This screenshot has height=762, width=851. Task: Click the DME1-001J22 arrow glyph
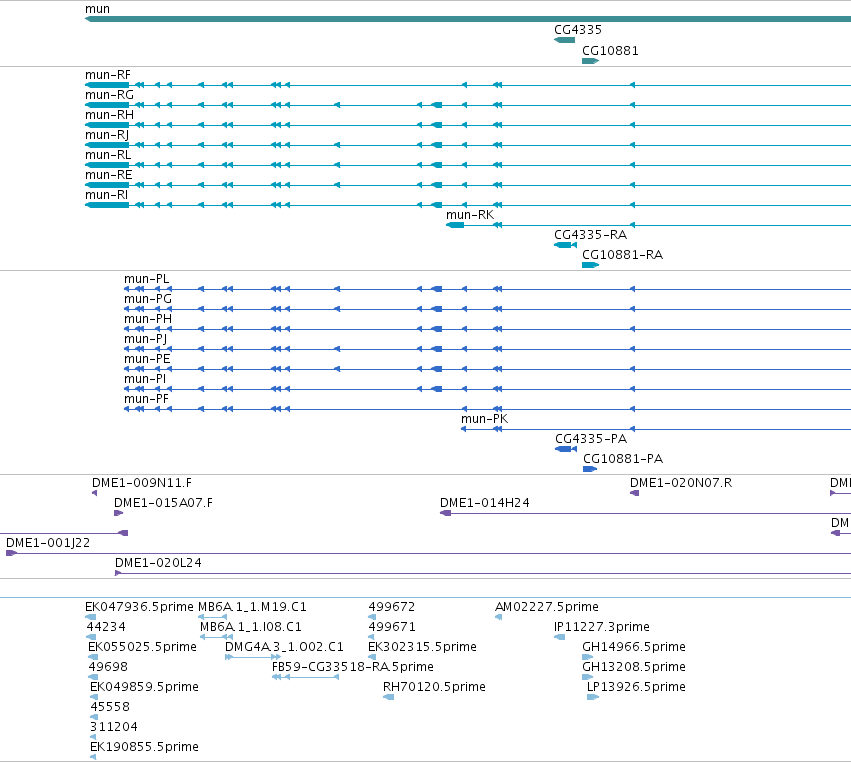(11, 554)
